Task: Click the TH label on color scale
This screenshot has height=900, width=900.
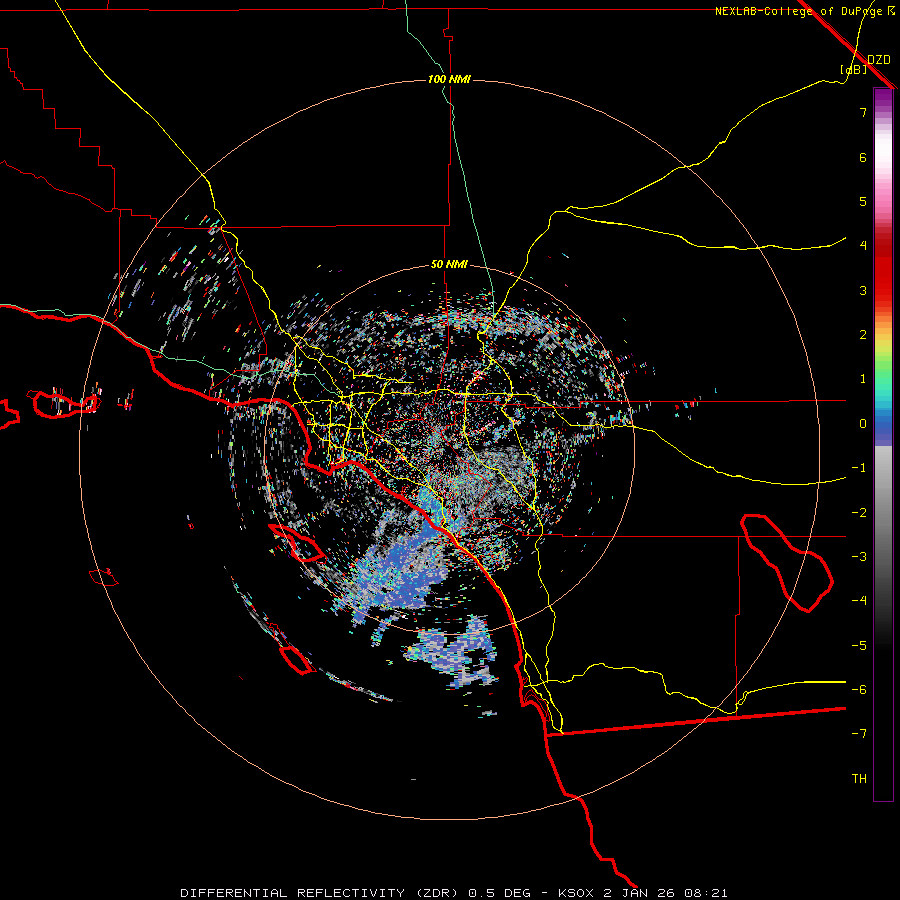Action: 859,779
